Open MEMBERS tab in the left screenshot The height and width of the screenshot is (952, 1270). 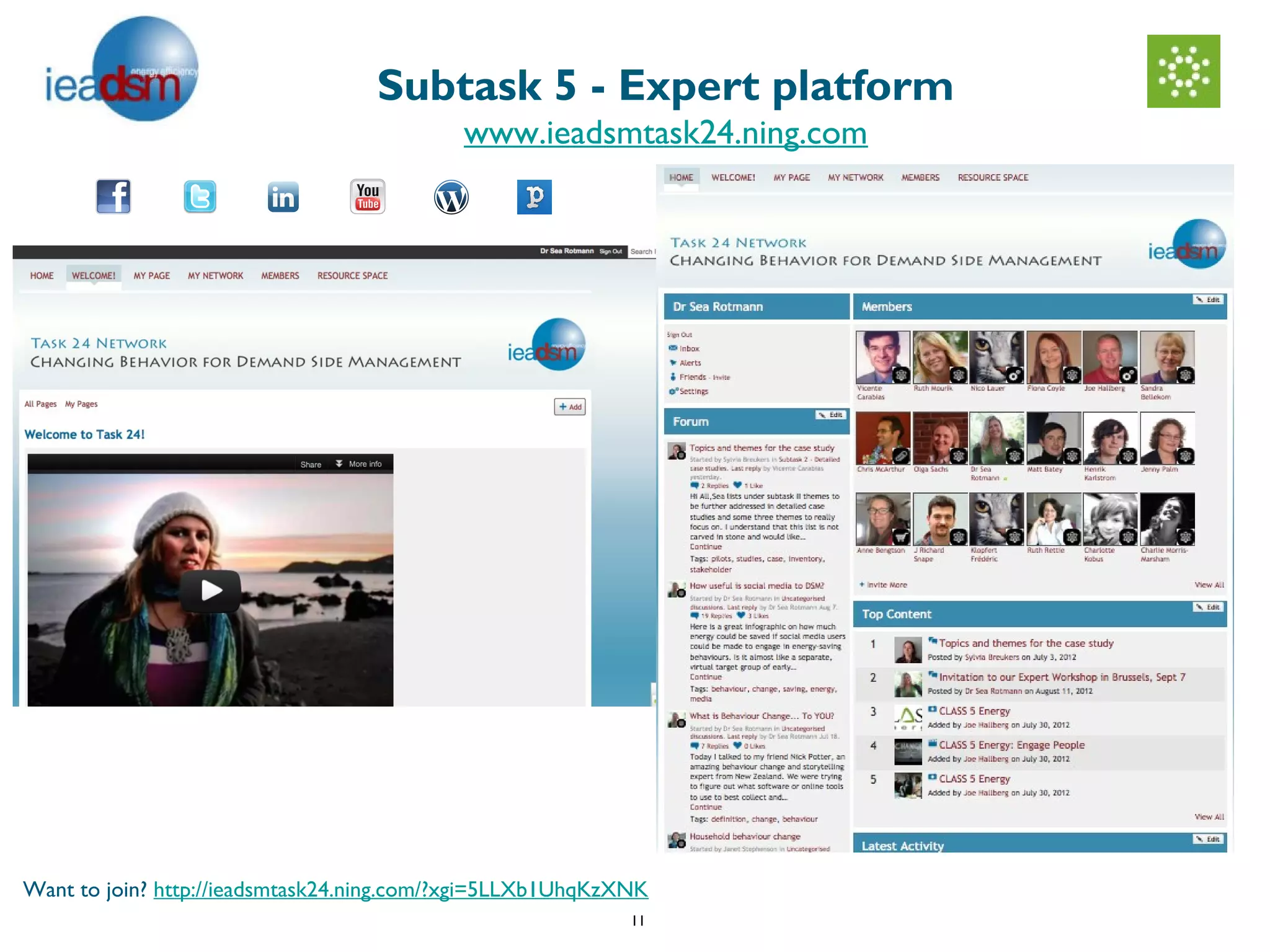pos(280,276)
